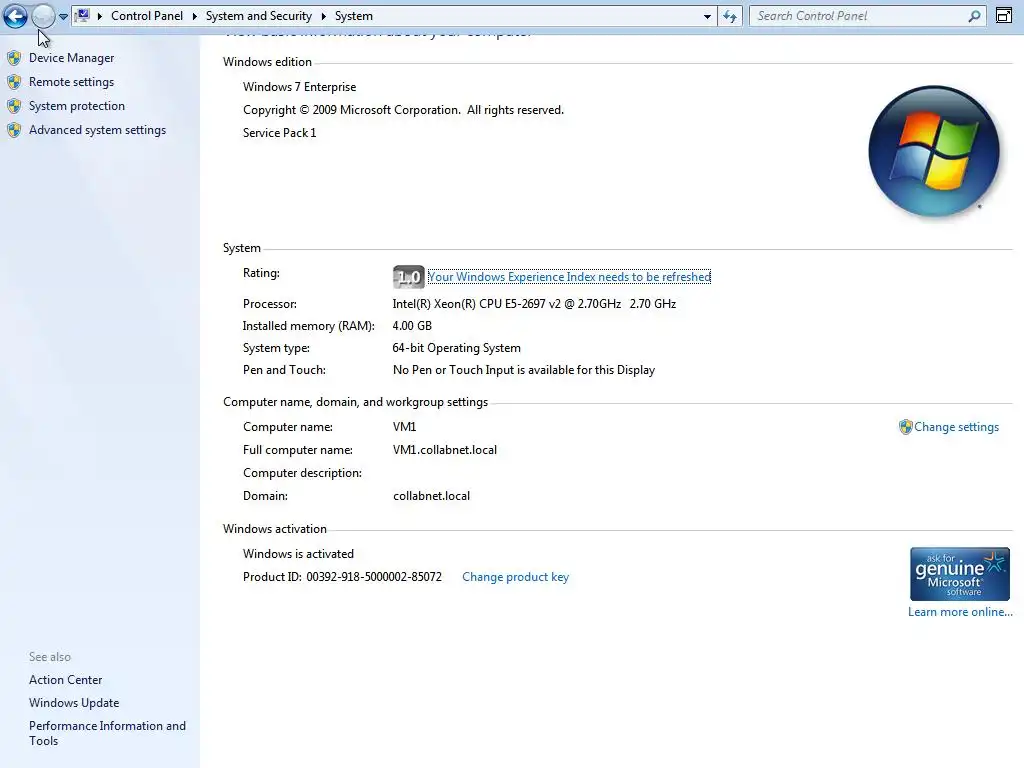Open the recent pages dropdown arrow
Viewport: 1024px width, 768px height.
(63, 16)
